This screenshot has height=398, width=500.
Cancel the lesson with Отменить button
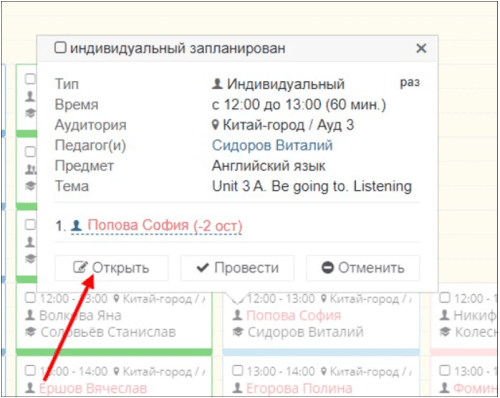(x=363, y=268)
